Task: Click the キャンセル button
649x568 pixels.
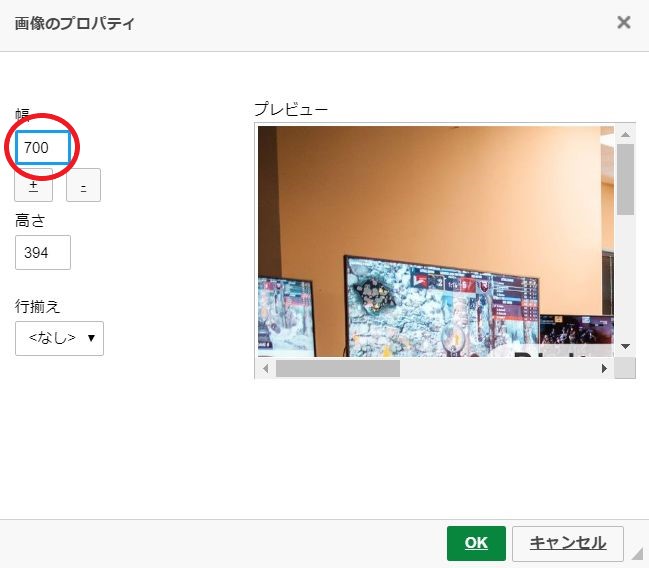Action: [568, 543]
